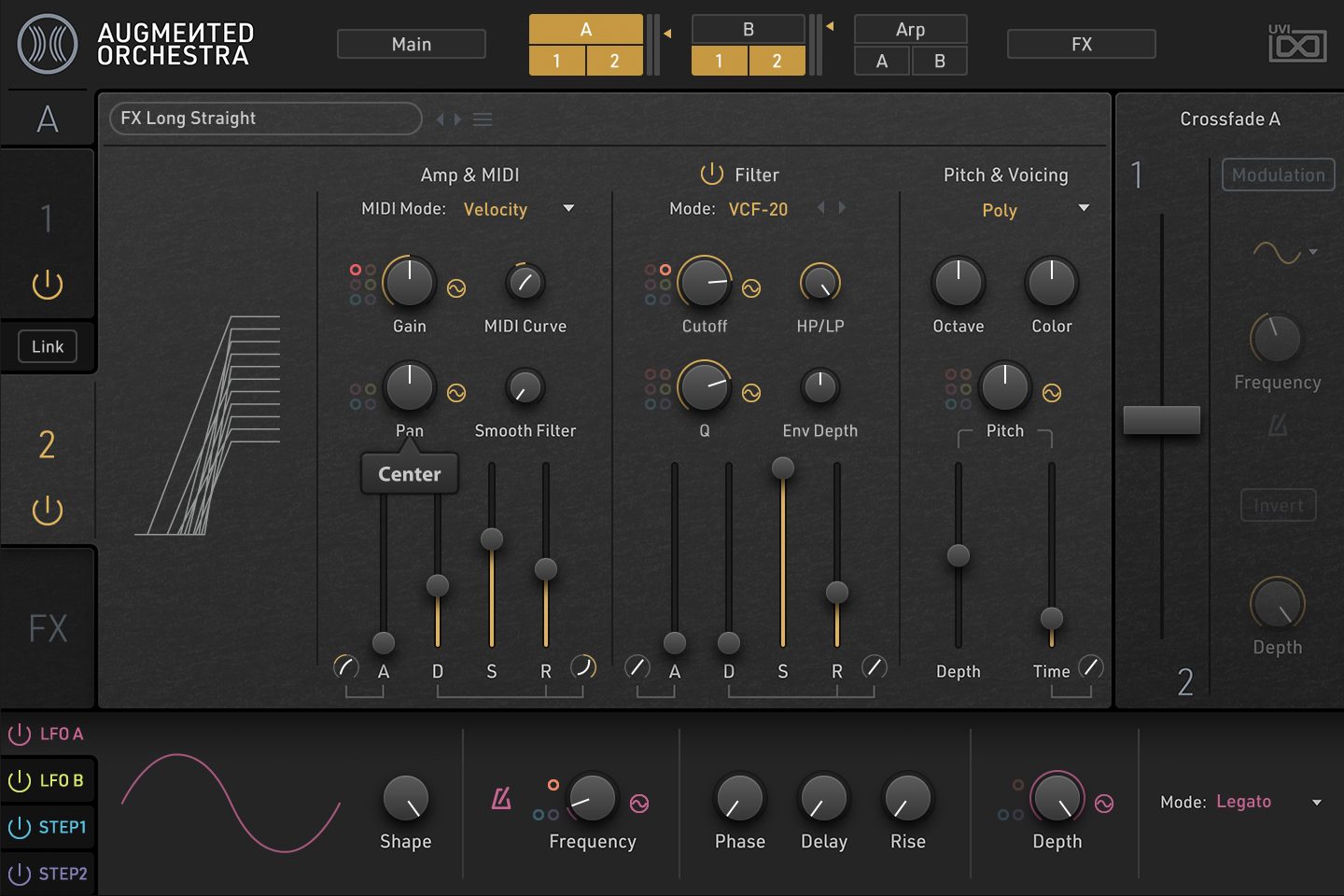
Task: Click the Gain modulation source dots
Action: 363,284
